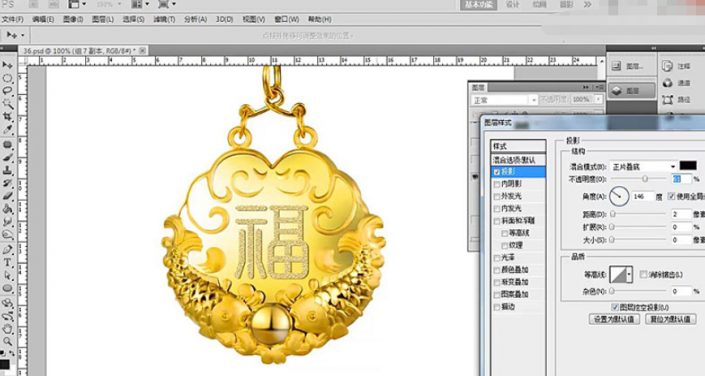The image size is (705, 376).
Task: Uncheck the 投影 drop shadow style
Action: [497, 172]
